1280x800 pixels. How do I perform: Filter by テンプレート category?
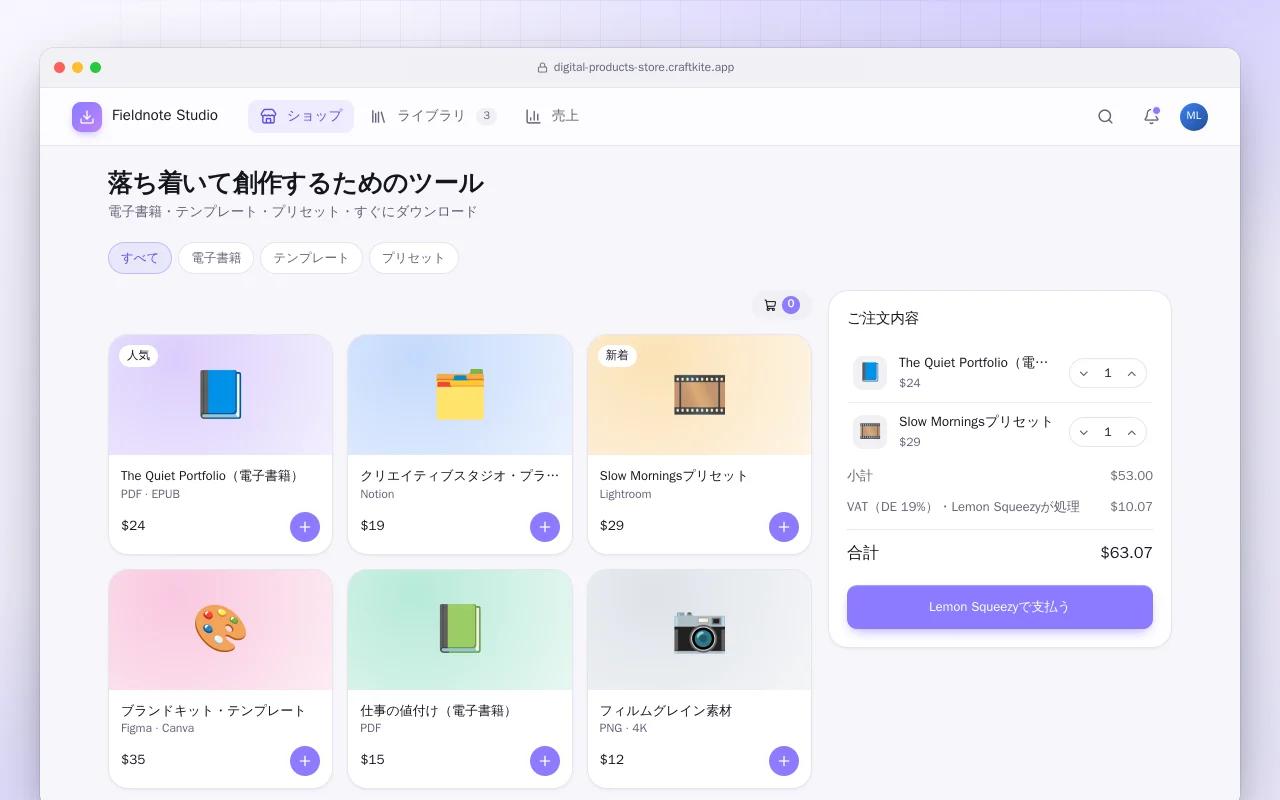(311, 258)
